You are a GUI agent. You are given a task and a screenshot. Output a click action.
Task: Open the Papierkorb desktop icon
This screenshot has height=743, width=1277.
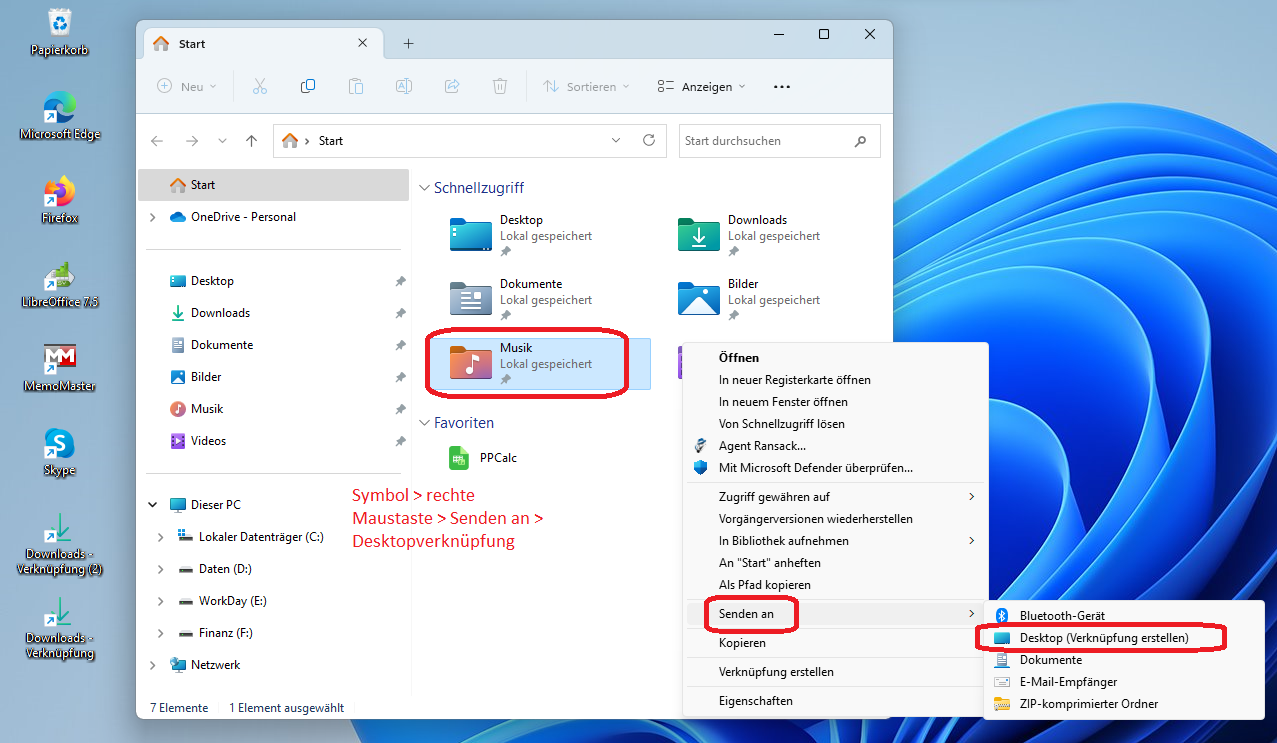[x=60, y=31]
